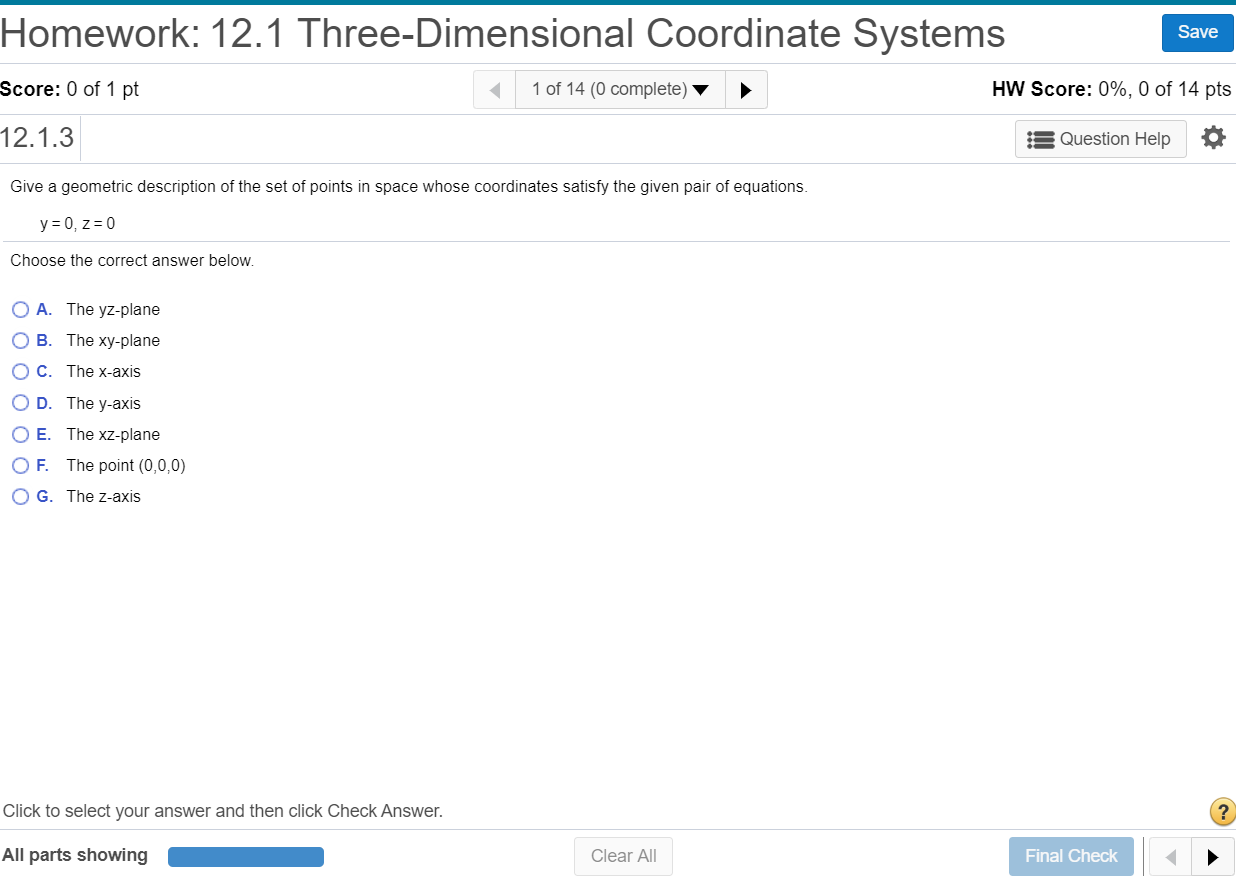
Task: Click the yellow question mark help icon
Action: pos(1222,811)
